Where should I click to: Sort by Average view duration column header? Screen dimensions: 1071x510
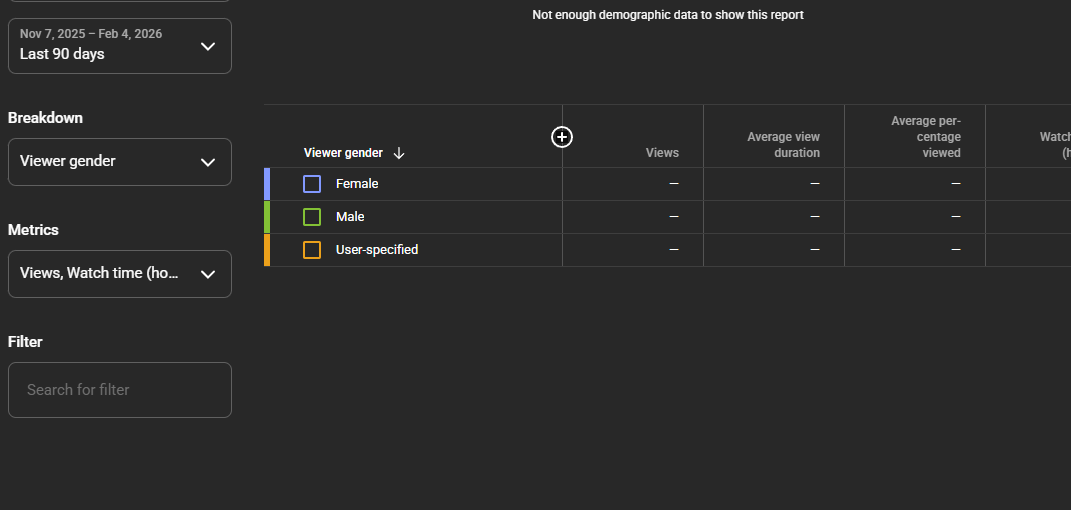(x=783, y=145)
